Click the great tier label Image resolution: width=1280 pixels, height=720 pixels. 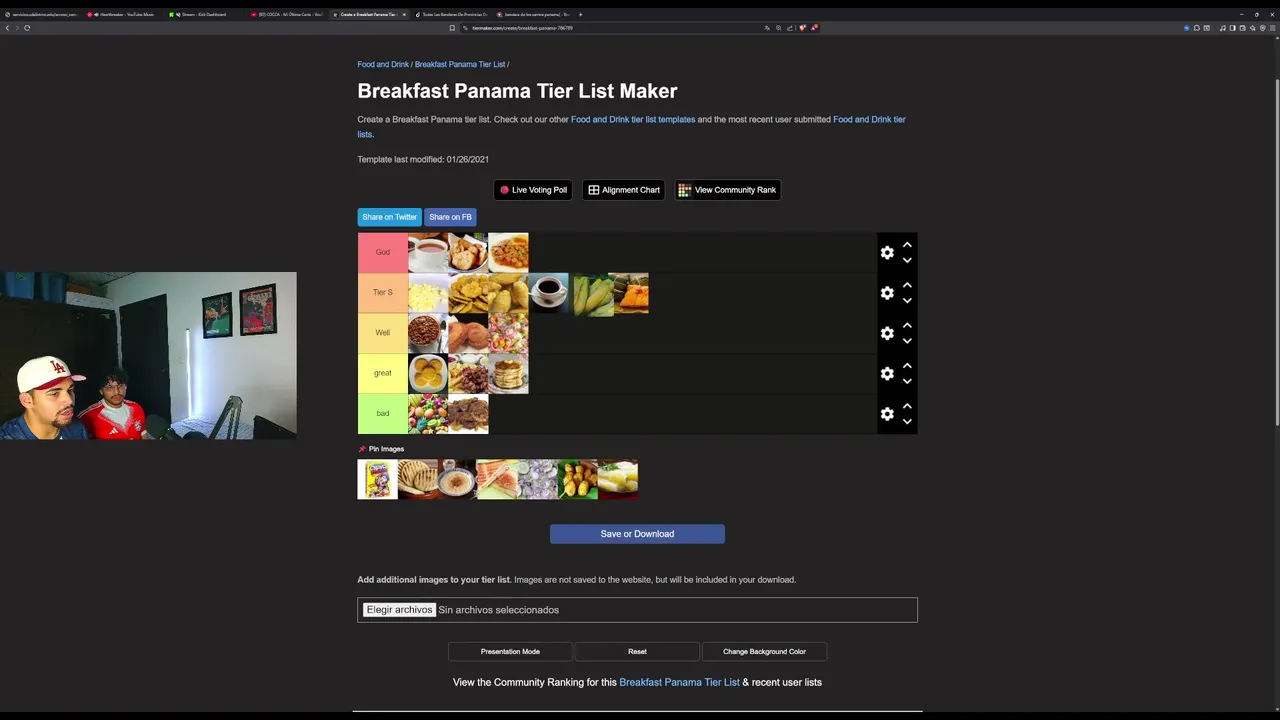tap(383, 373)
